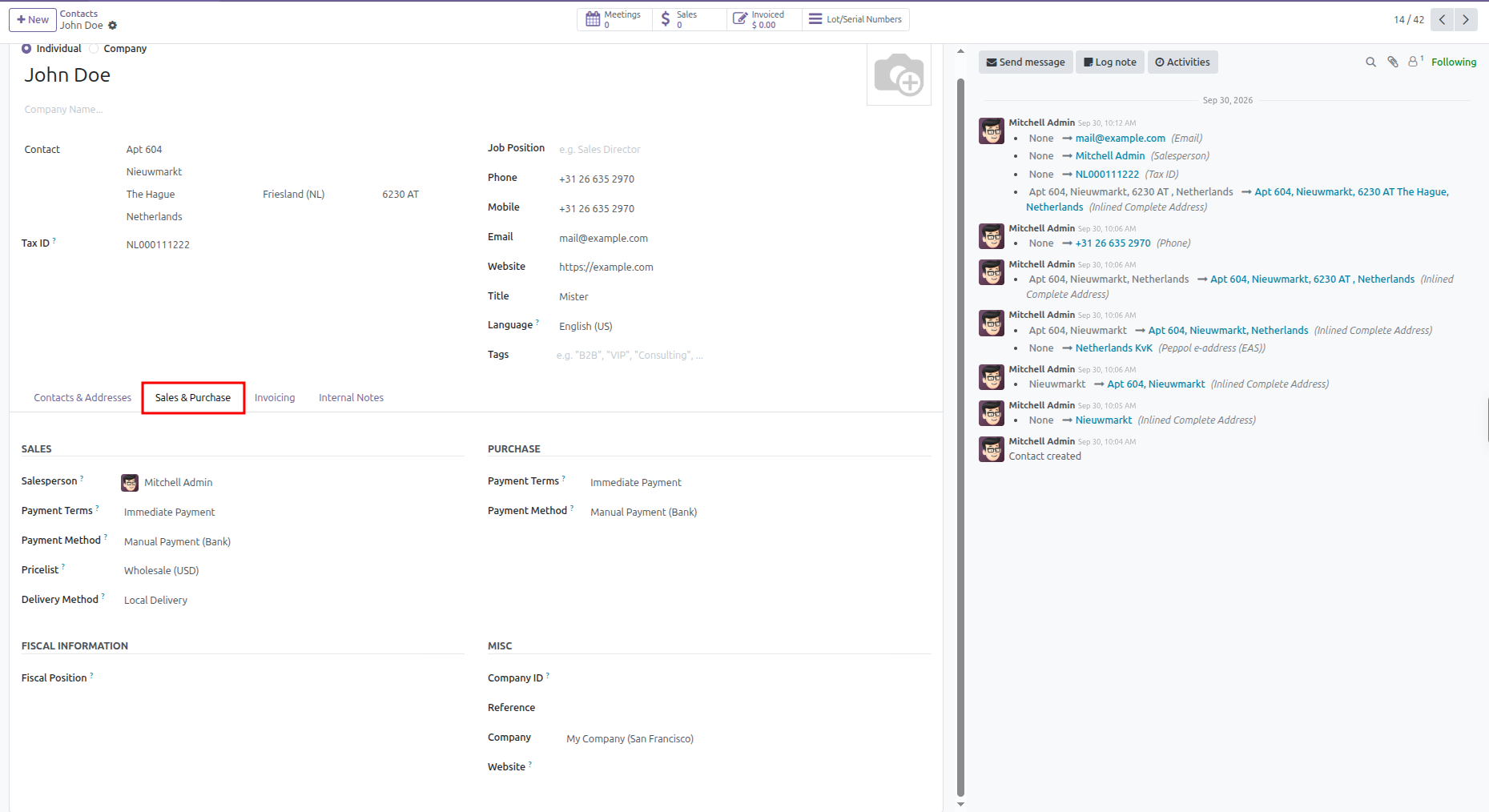Open the Delivery Method Local Delivery dropdown

click(292, 601)
